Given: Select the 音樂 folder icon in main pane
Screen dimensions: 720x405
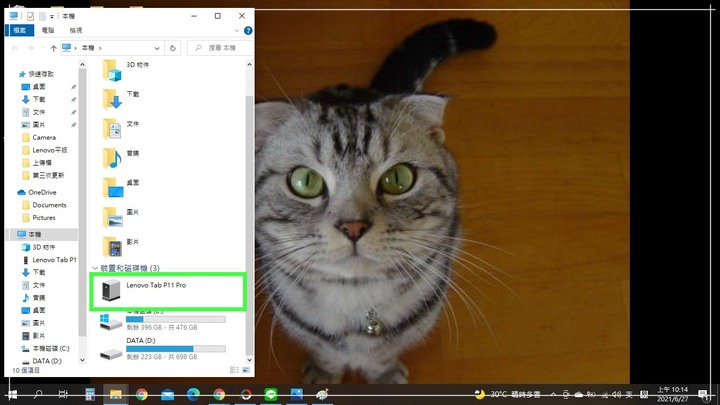Looking at the screenshot, I should (112, 158).
